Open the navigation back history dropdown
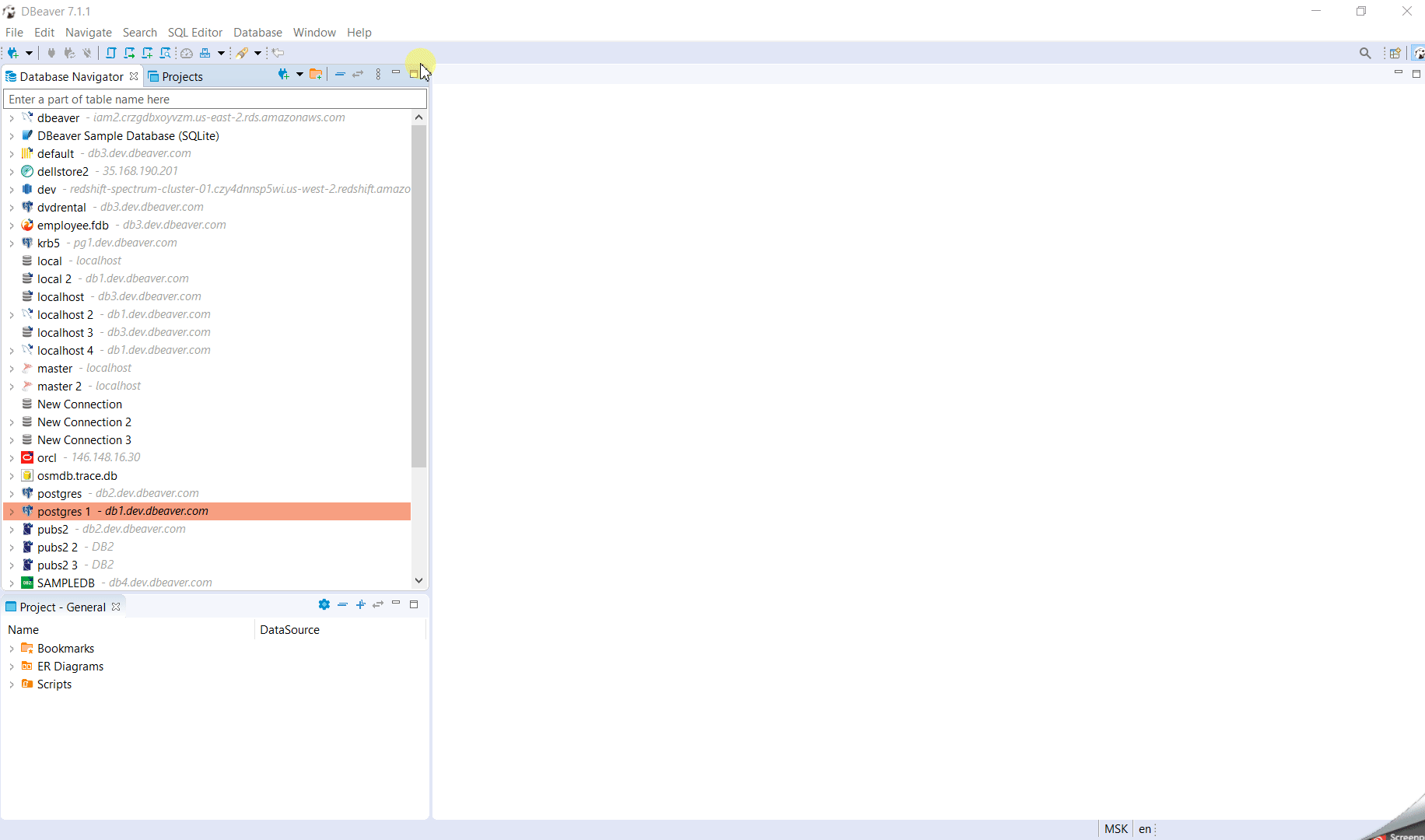The height and width of the screenshot is (840, 1425). pos(278,53)
